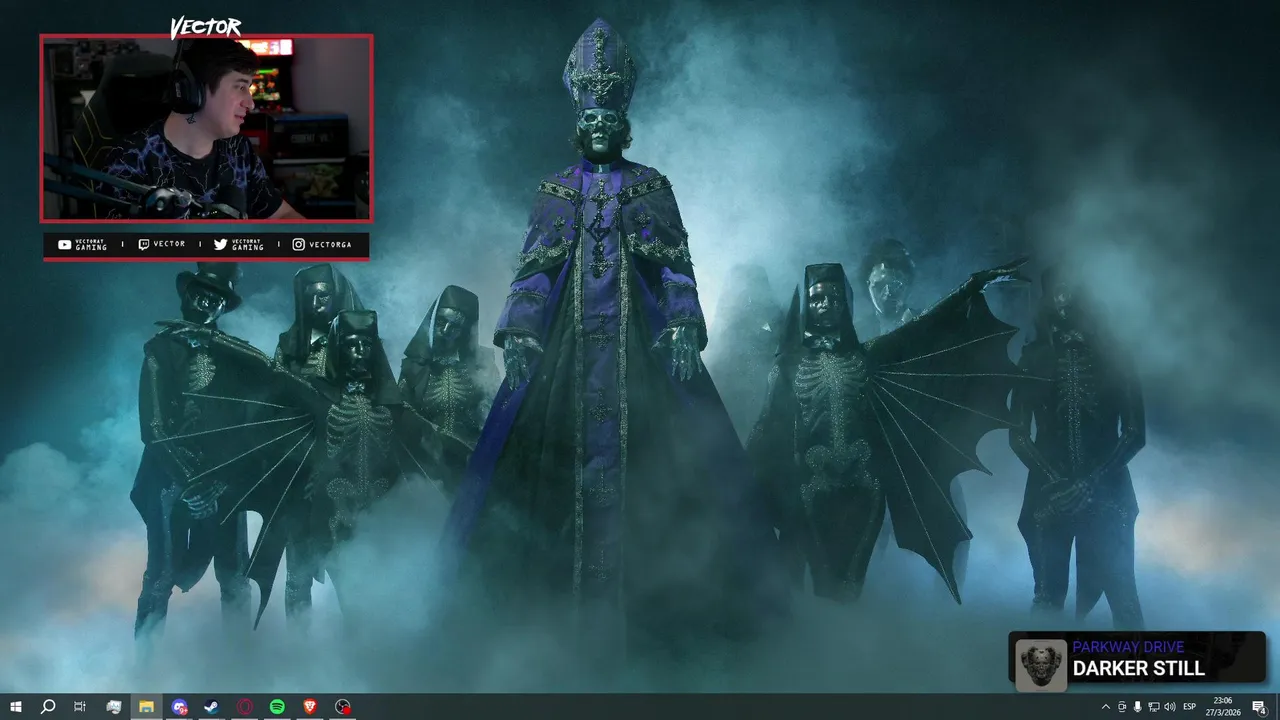Launch Steam from the taskbar
1280x720 pixels.
pos(212,707)
